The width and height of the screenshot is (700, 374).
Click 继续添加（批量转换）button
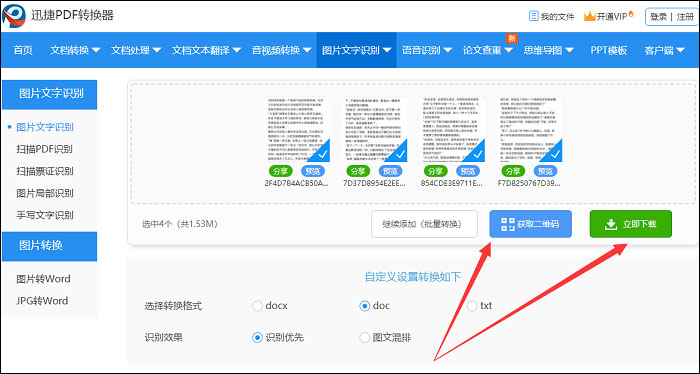pos(424,224)
